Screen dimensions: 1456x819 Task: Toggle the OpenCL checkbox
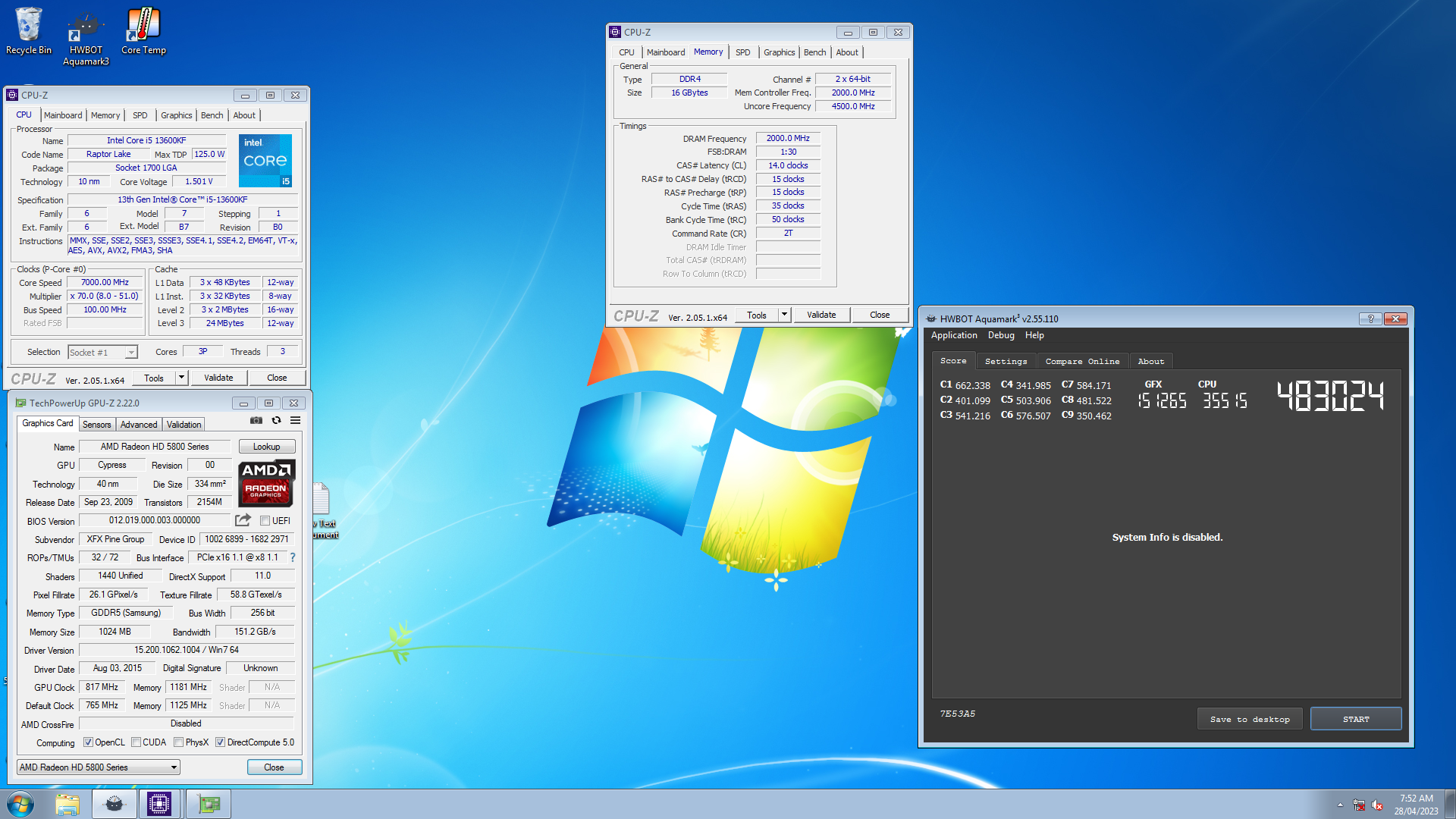click(x=88, y=742)
